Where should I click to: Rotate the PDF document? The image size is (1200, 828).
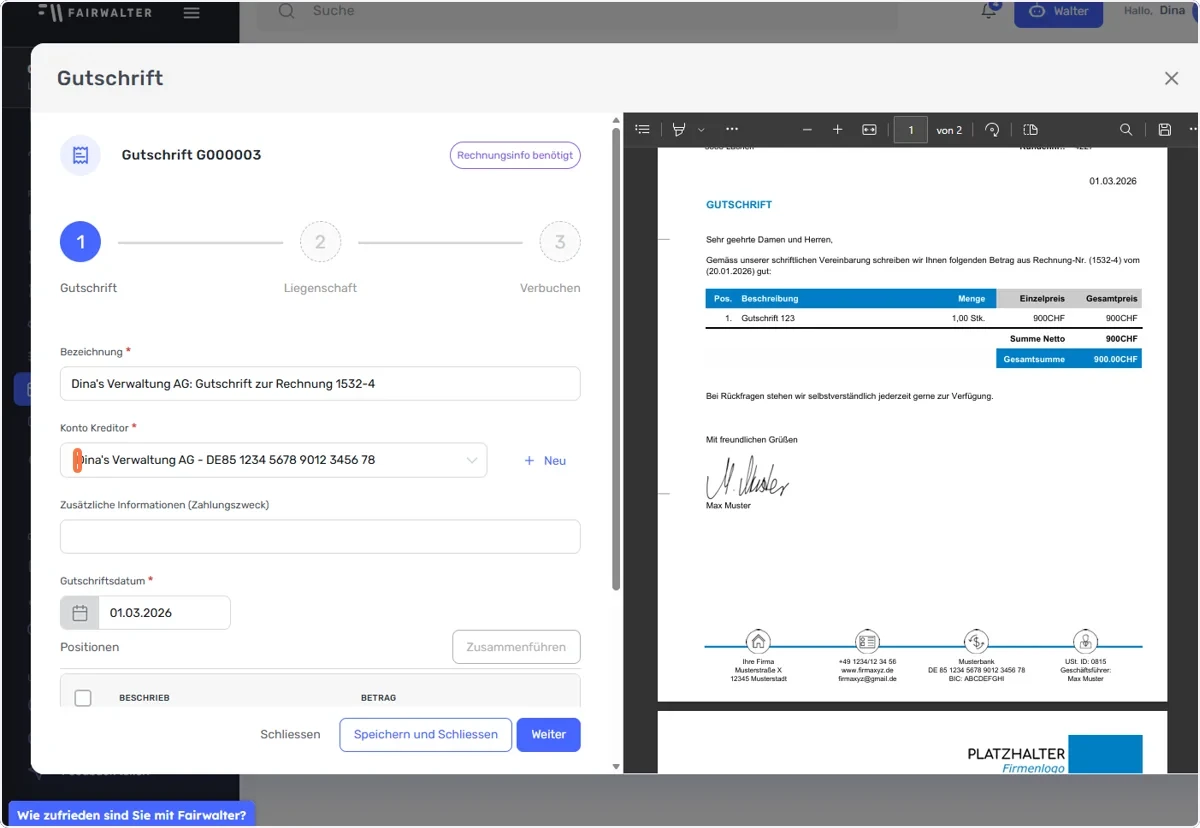click(x=992, y=130)
